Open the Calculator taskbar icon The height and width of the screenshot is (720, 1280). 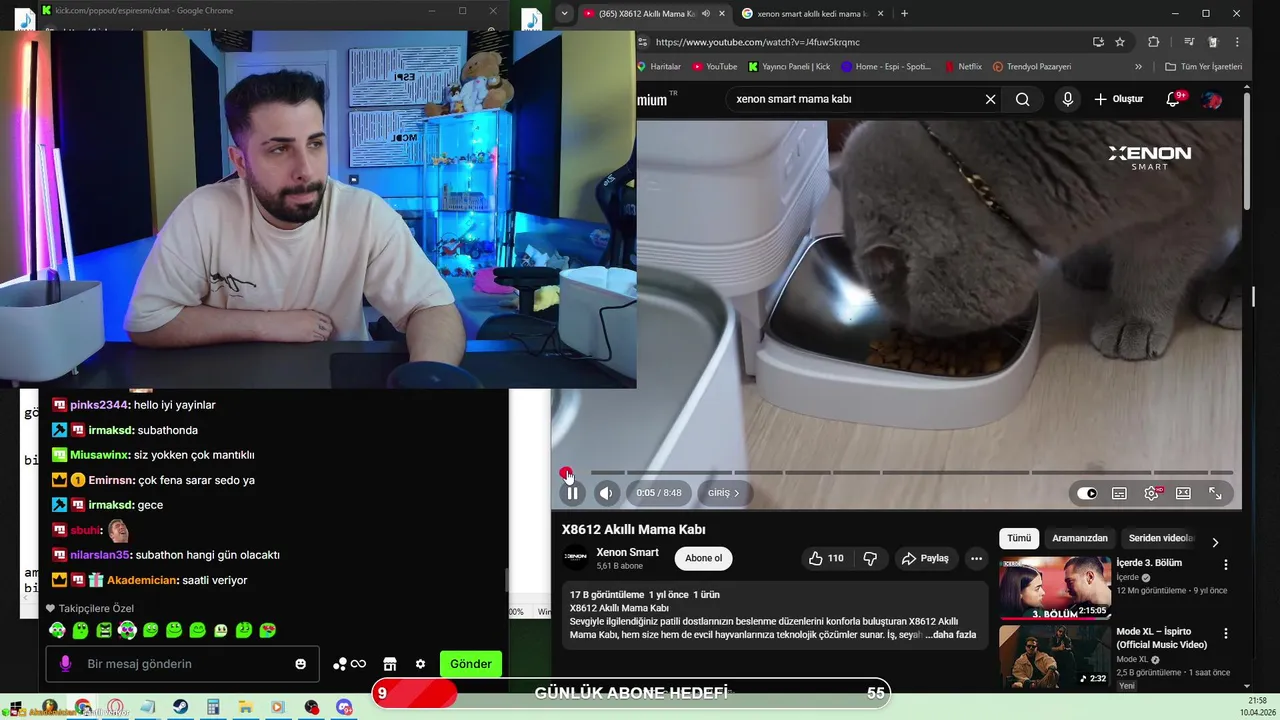212,707
